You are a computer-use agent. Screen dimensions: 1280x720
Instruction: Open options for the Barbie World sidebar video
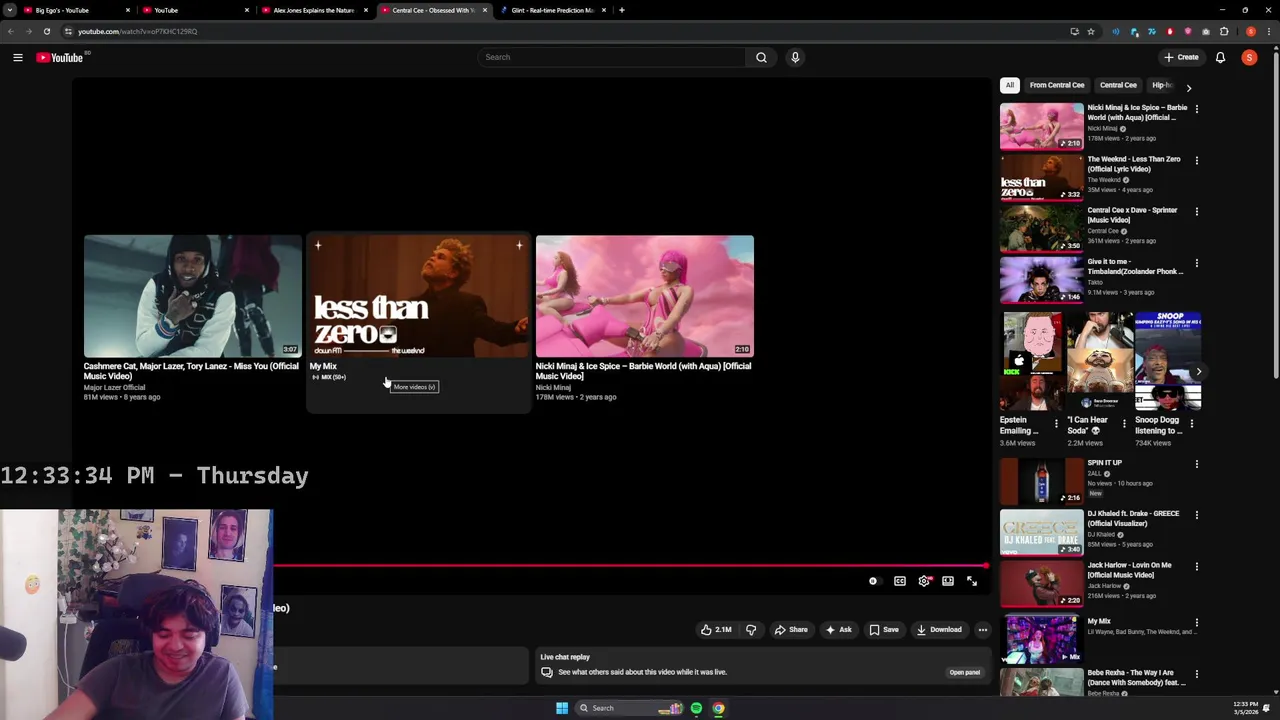click(1197, 109)
